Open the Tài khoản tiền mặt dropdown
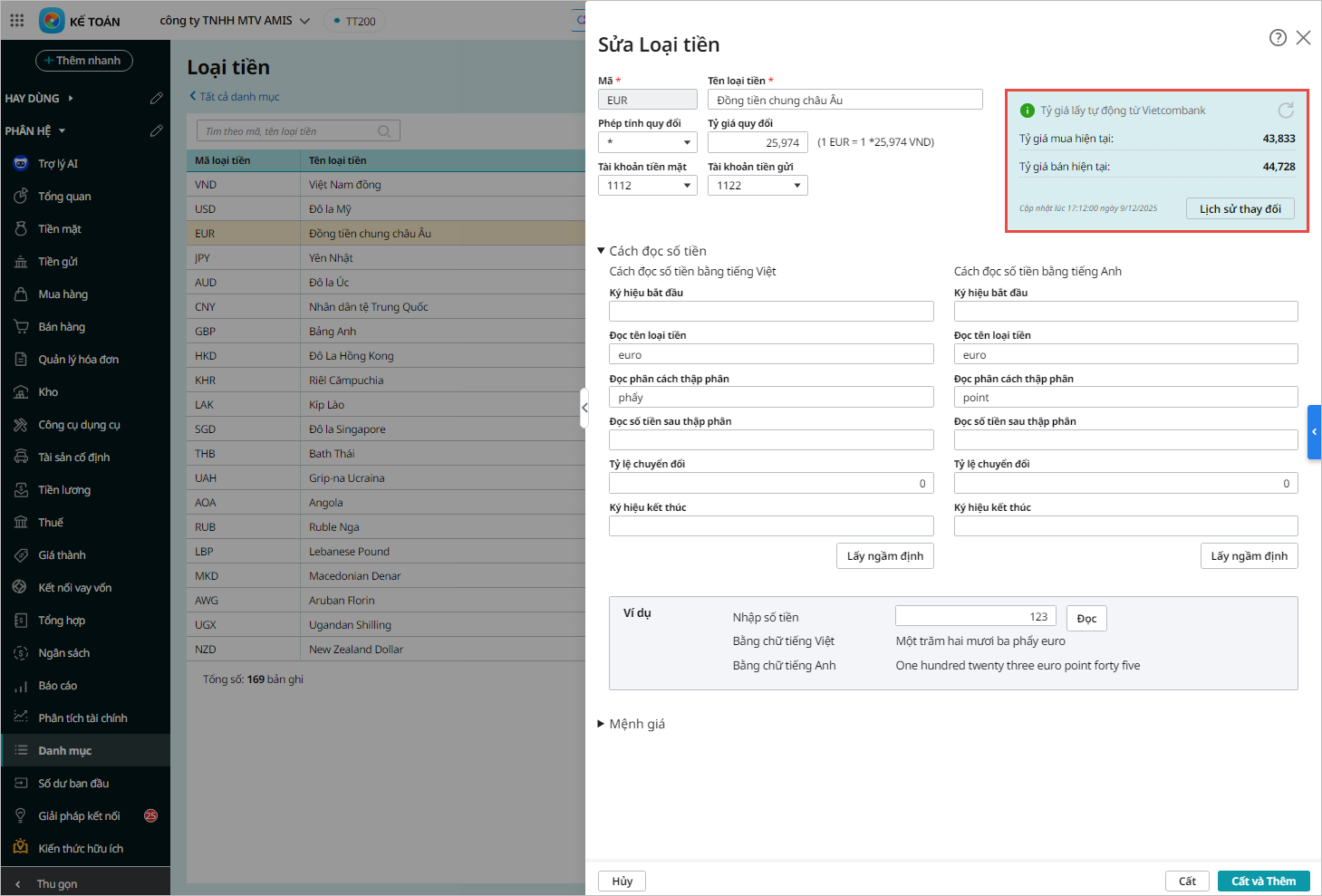The height and width of the screenshot is (896, 1322). 647,186
